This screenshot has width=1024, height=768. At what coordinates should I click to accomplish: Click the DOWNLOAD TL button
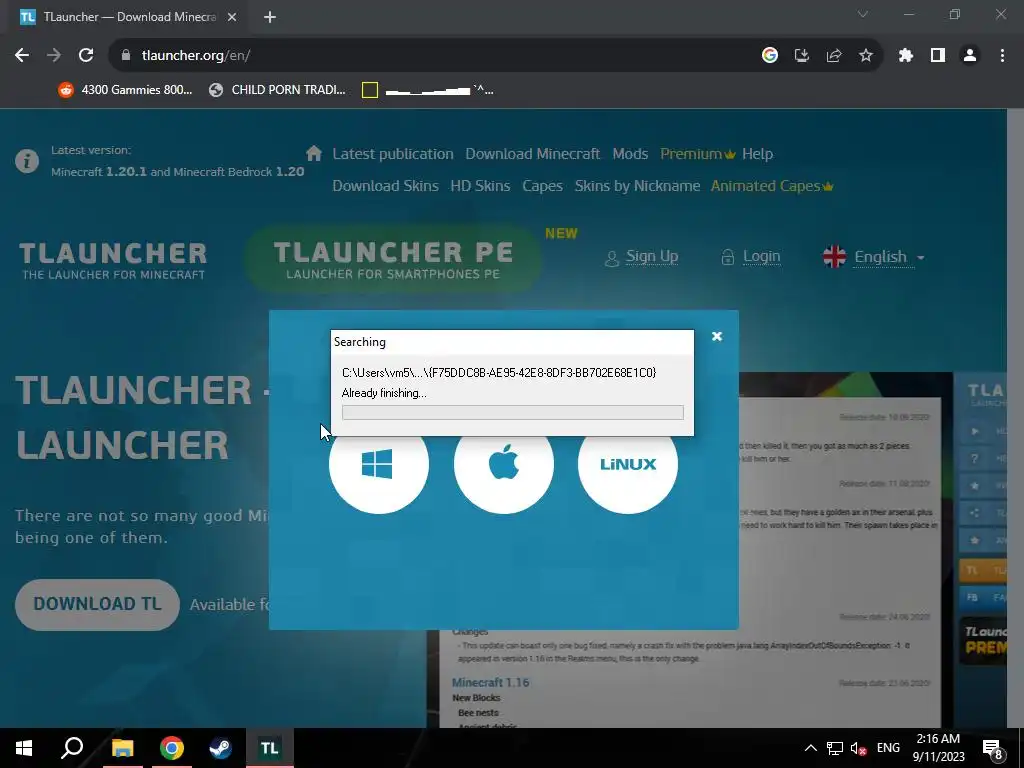(97, 604)
